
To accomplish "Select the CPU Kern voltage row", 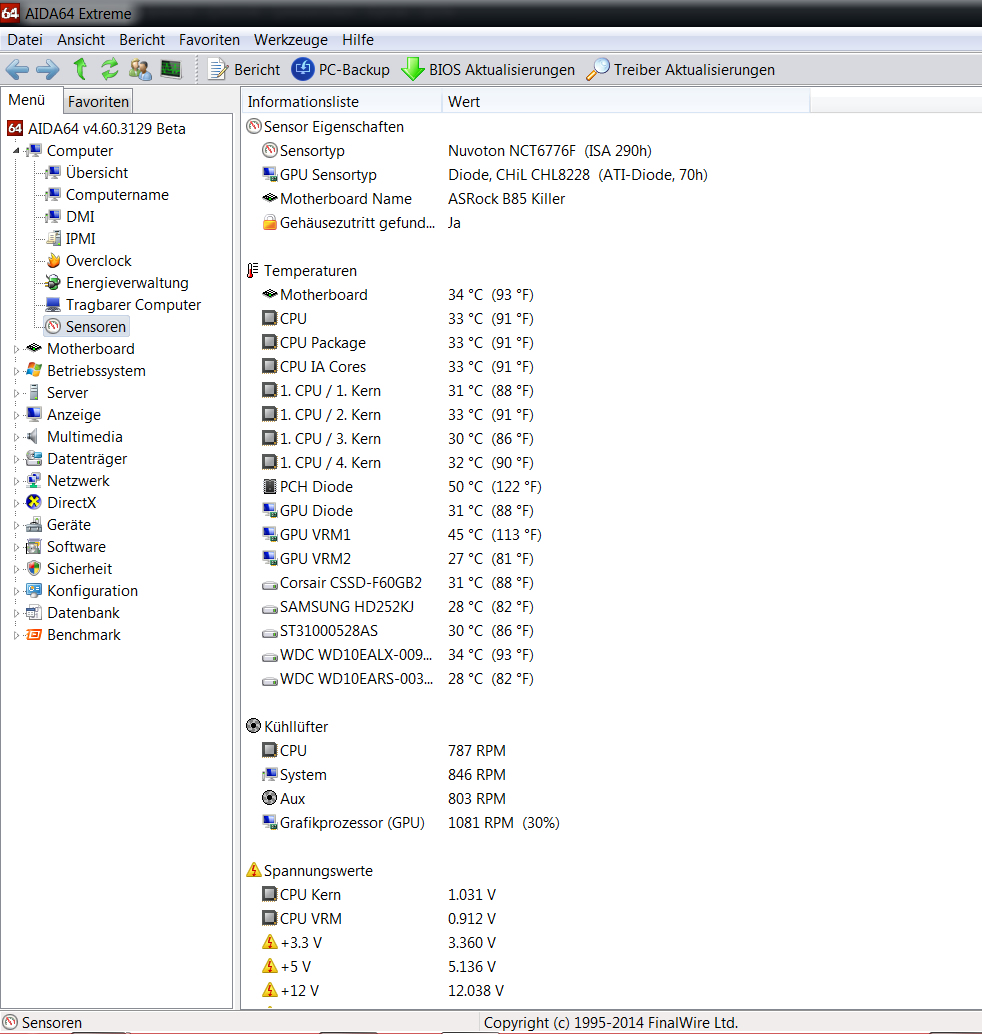I will click(379, 895).
